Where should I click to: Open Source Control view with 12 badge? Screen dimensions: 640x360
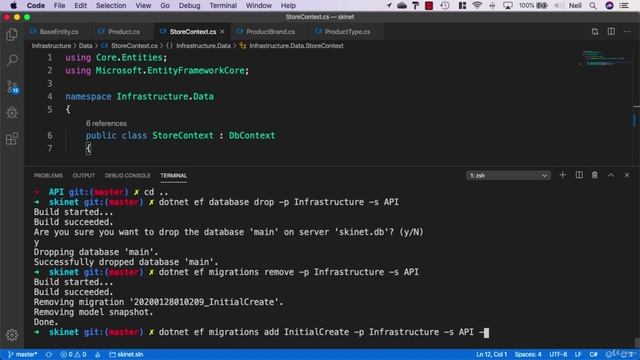click(12, 87)
